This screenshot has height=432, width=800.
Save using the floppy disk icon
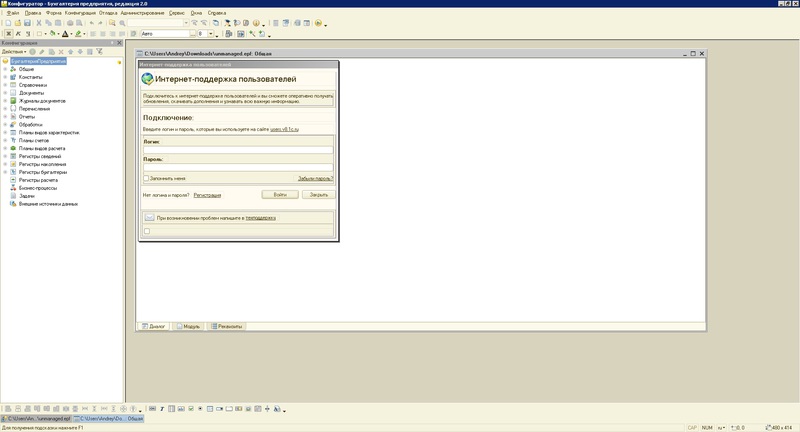click(27, 23)
